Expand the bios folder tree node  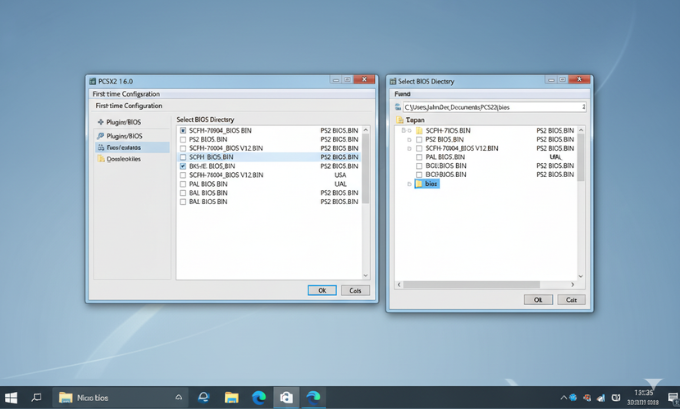tap(408, 184)
